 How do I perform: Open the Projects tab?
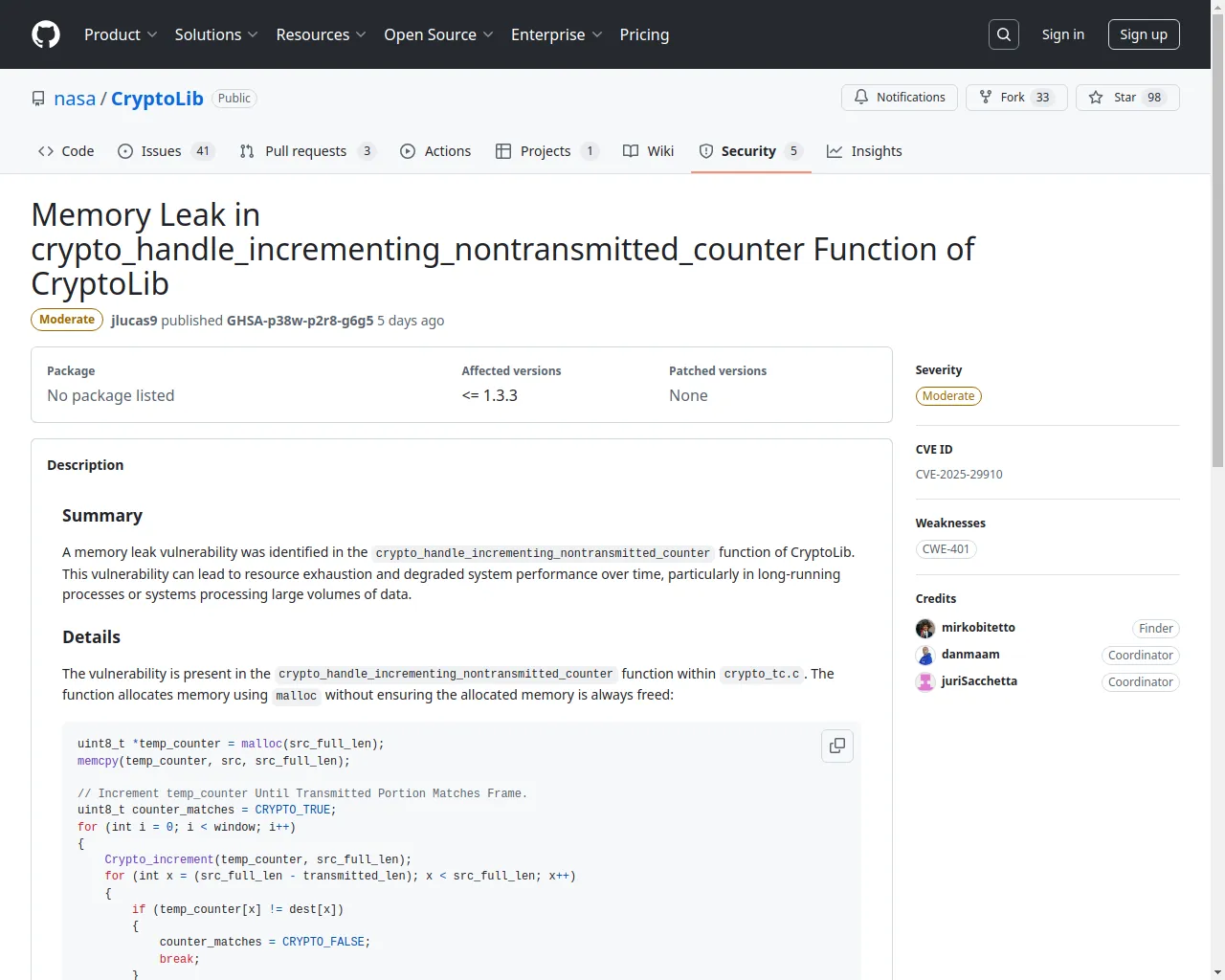point(546,151)
